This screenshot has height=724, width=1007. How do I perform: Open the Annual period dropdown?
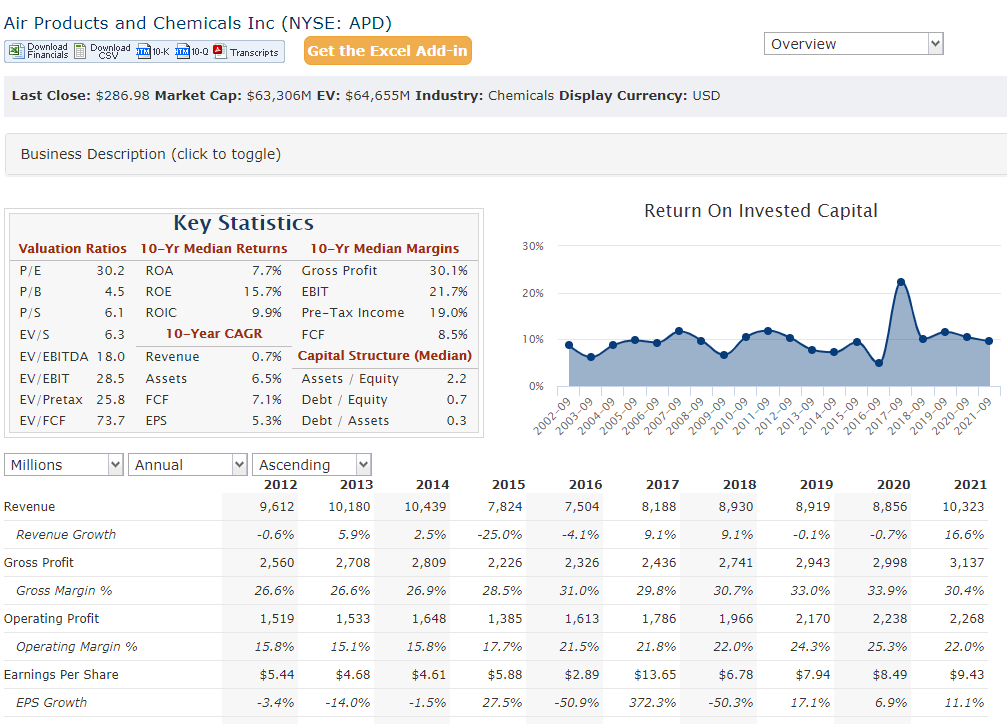(188, 464)
